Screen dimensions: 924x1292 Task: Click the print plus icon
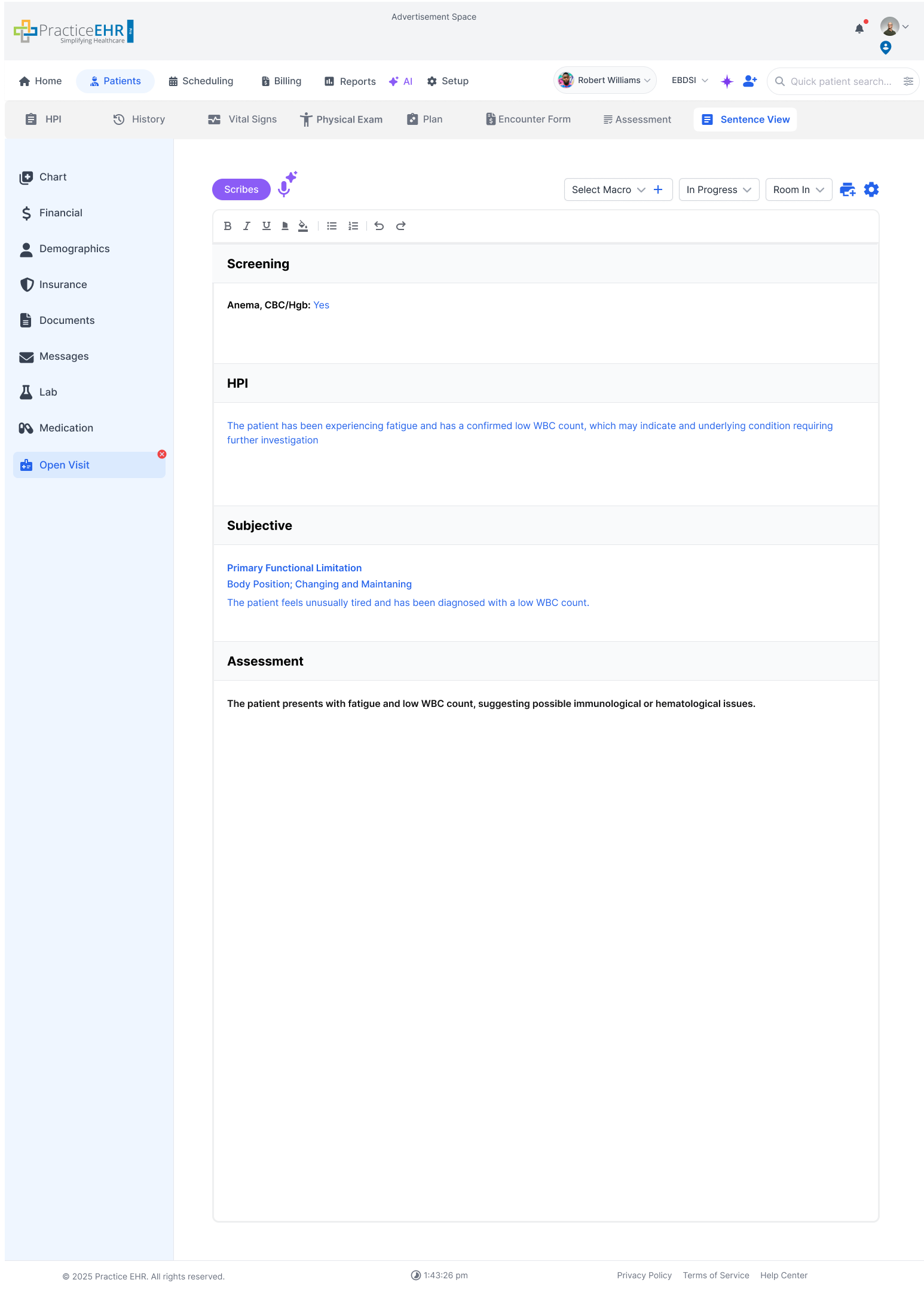[x=847, y=189]
